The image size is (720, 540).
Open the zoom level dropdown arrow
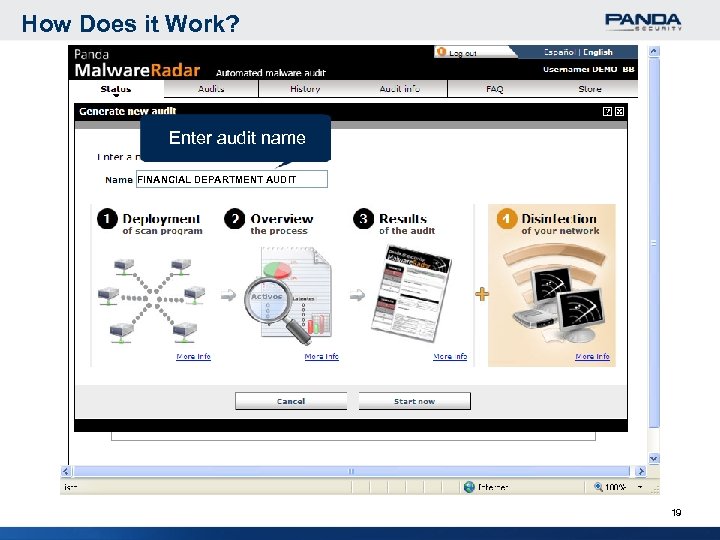point(640,487)
